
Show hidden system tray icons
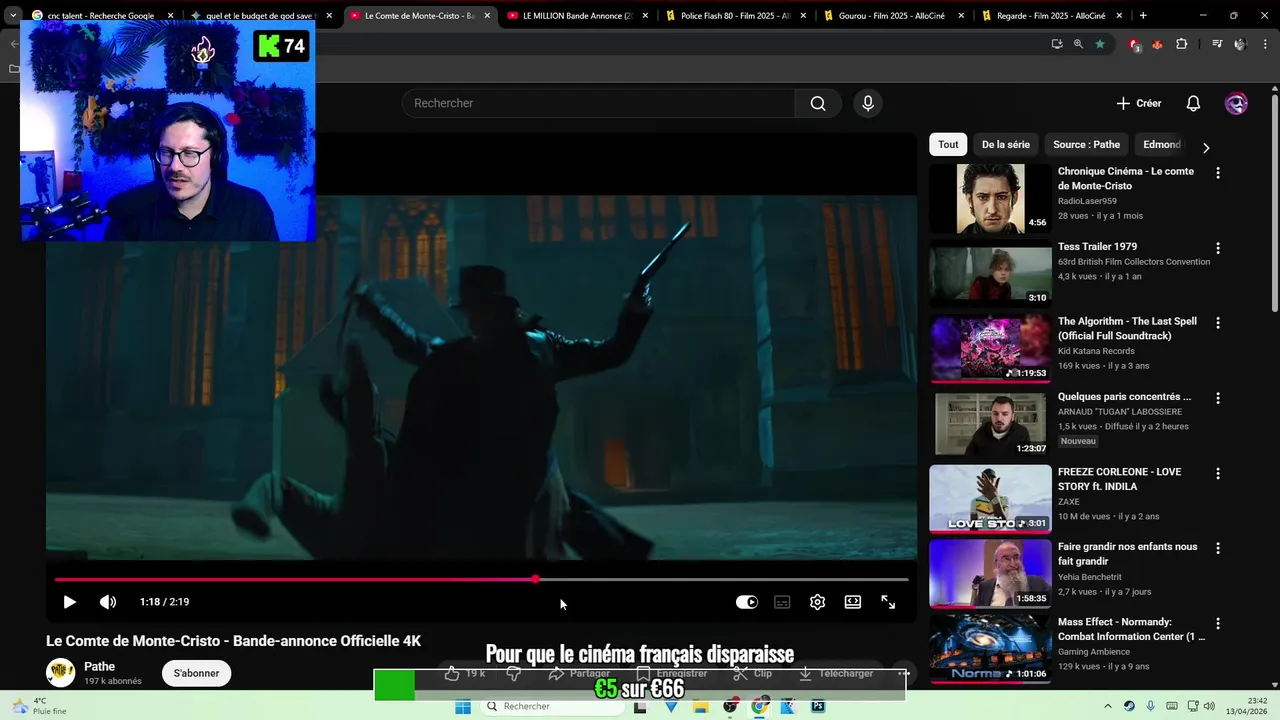click(x=1107, y=706)
